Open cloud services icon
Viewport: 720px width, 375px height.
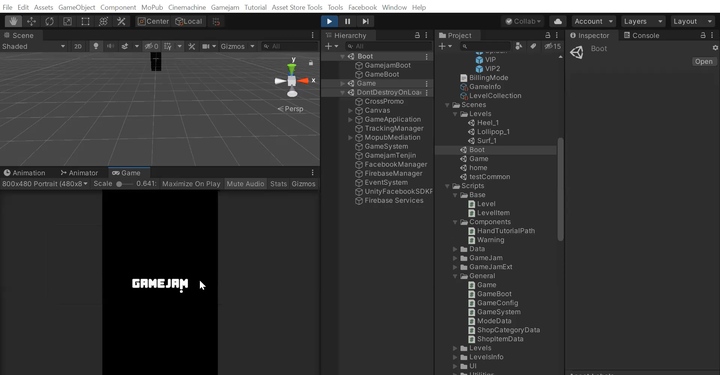(x=558, y=21)
